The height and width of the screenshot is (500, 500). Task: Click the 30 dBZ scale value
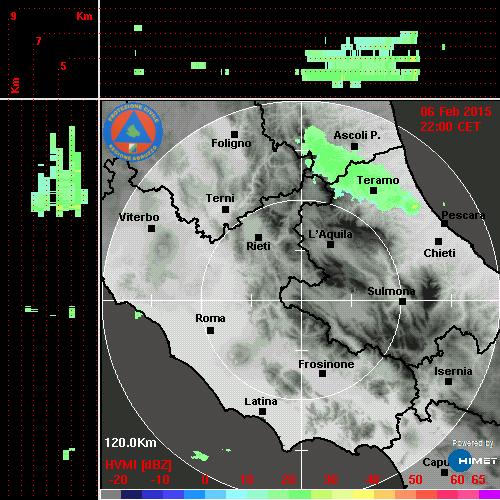pyautogui.click(x=330, y=480)
